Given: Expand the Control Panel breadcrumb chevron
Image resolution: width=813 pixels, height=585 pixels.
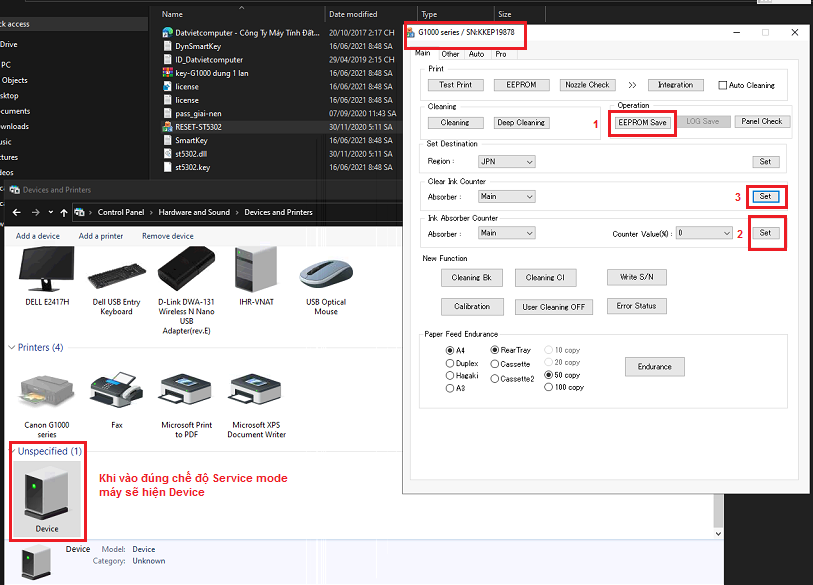Looking at the screenshot, I should pyautogui.click(x=151, y=212).
